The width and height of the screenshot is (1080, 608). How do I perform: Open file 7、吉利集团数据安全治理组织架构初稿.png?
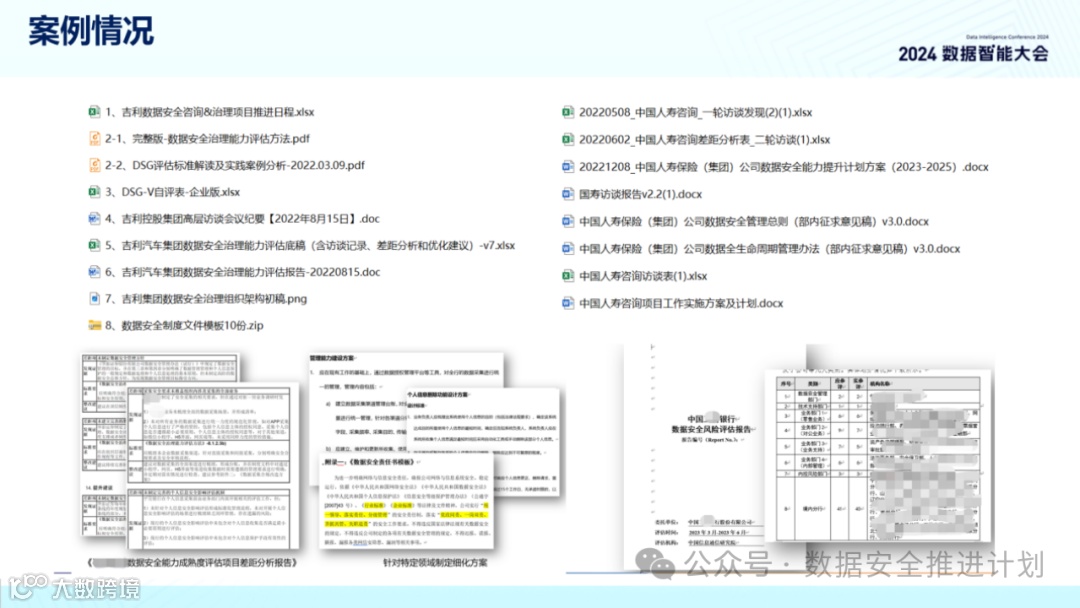206,299
